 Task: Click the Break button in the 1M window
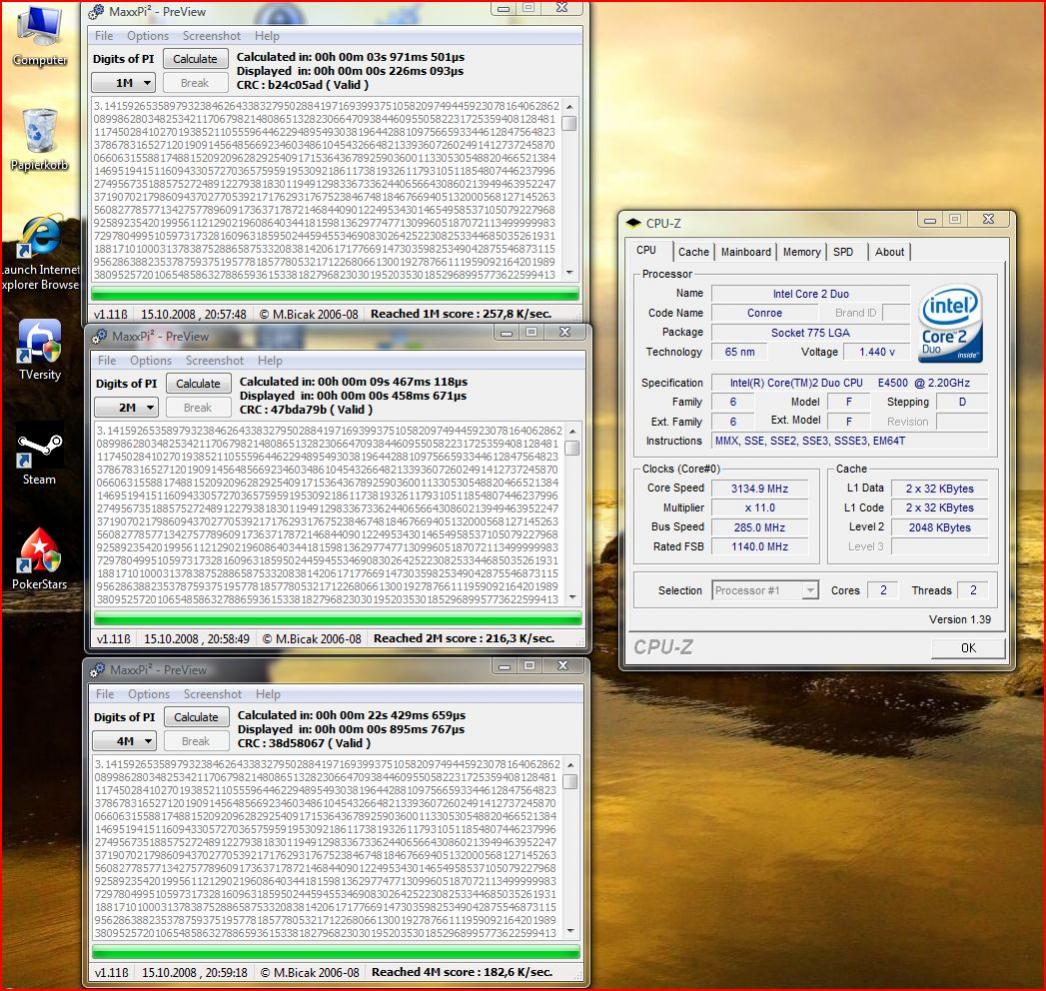(x=195, y=83)
